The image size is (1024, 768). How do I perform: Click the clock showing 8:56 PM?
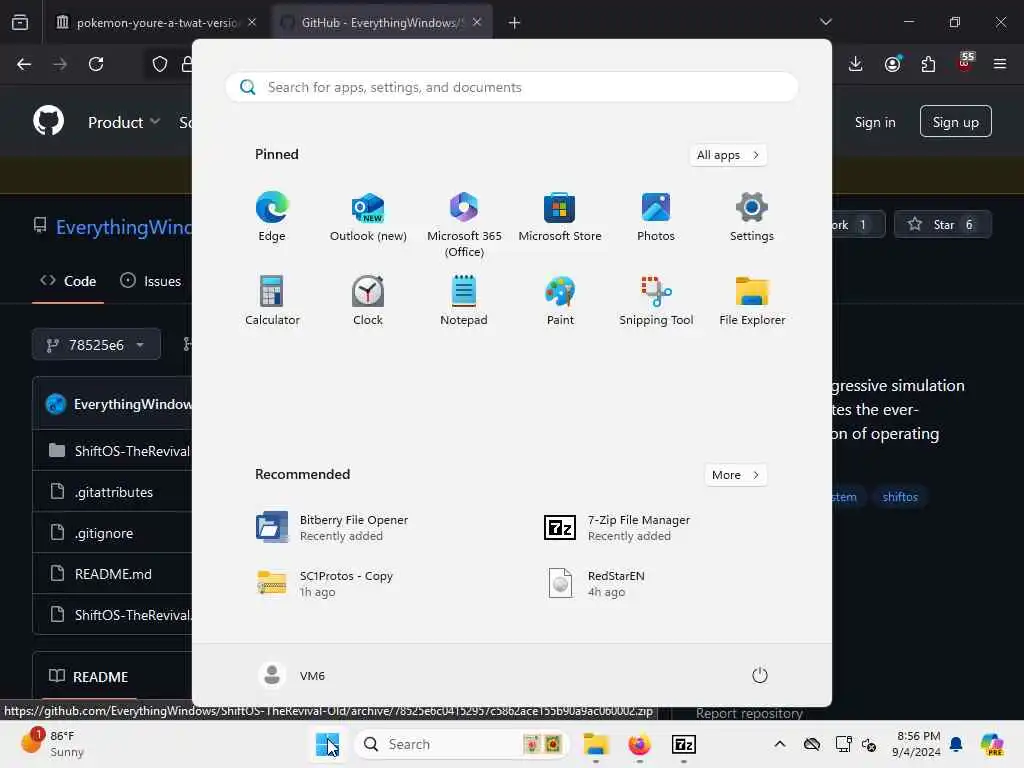click(x=916, y=744)
